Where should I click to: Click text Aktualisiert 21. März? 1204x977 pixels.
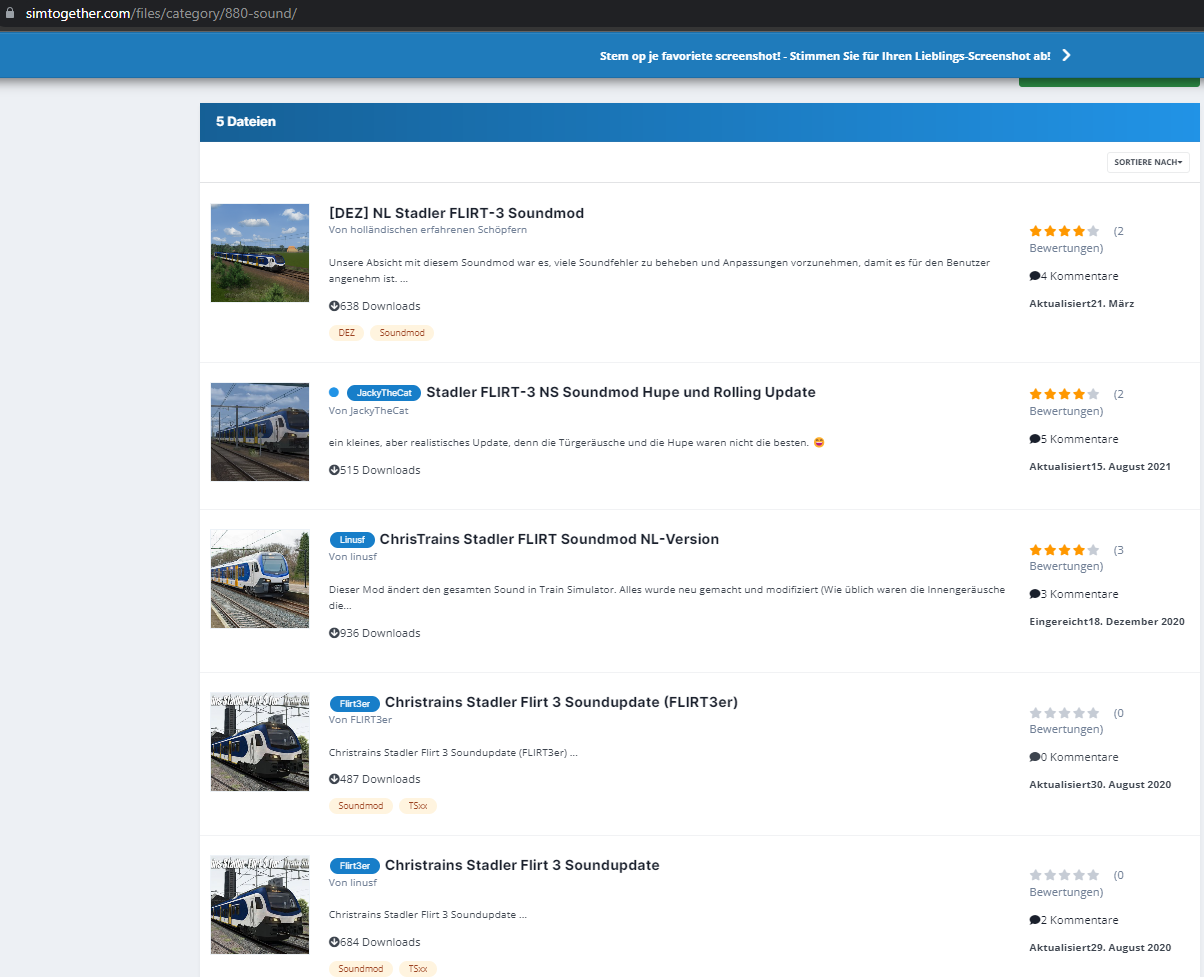click(x=1082, y=303)
